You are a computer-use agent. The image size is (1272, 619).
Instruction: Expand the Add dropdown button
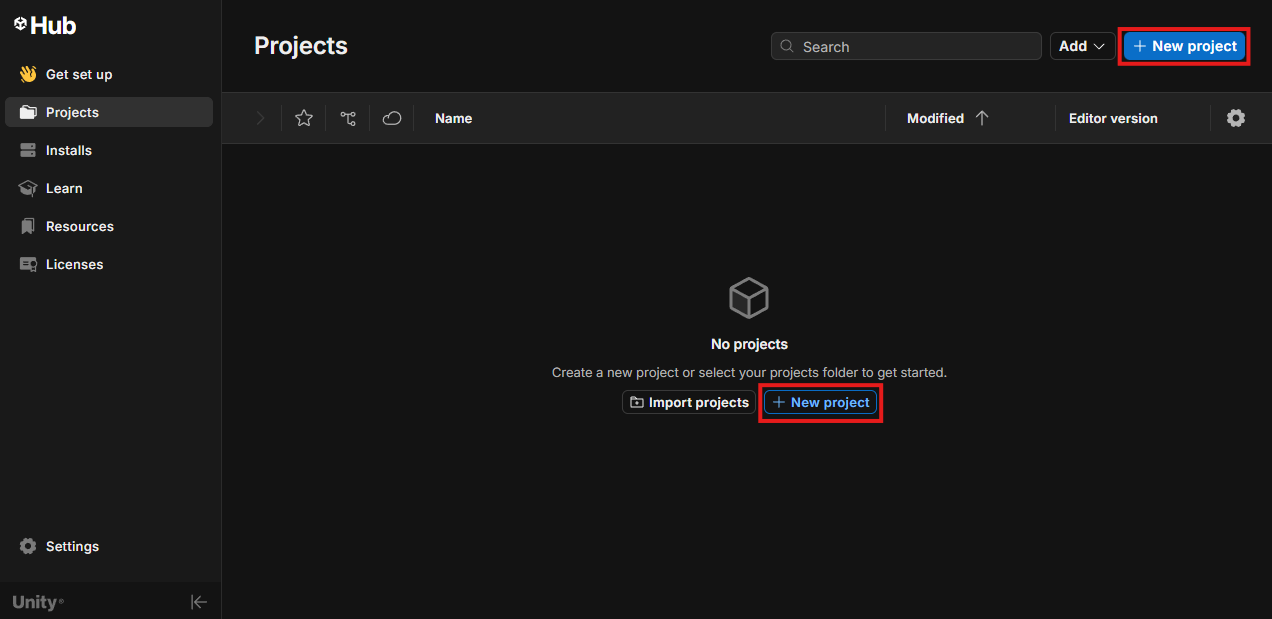coord(1082,46)
